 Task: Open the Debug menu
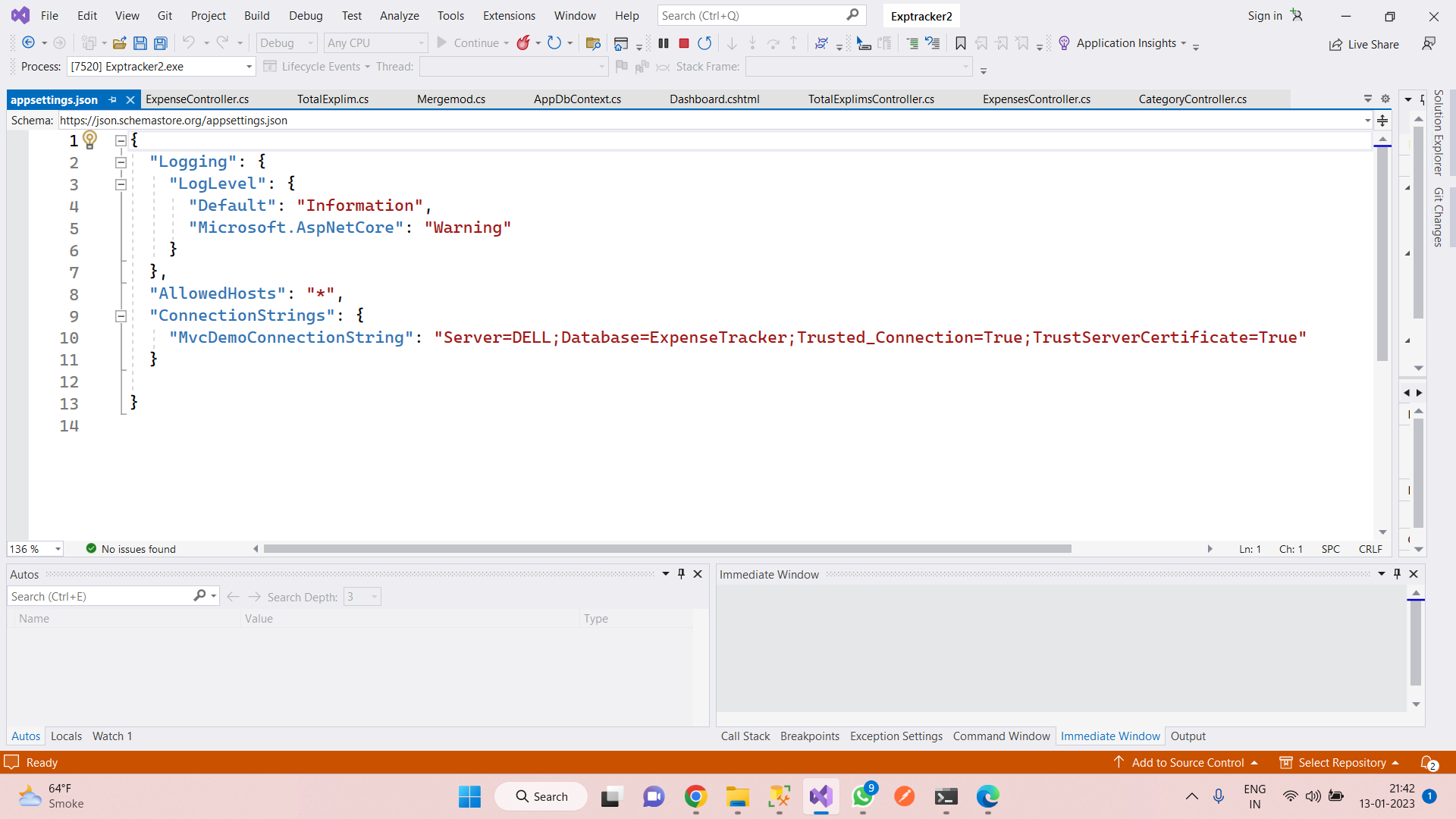305,15
